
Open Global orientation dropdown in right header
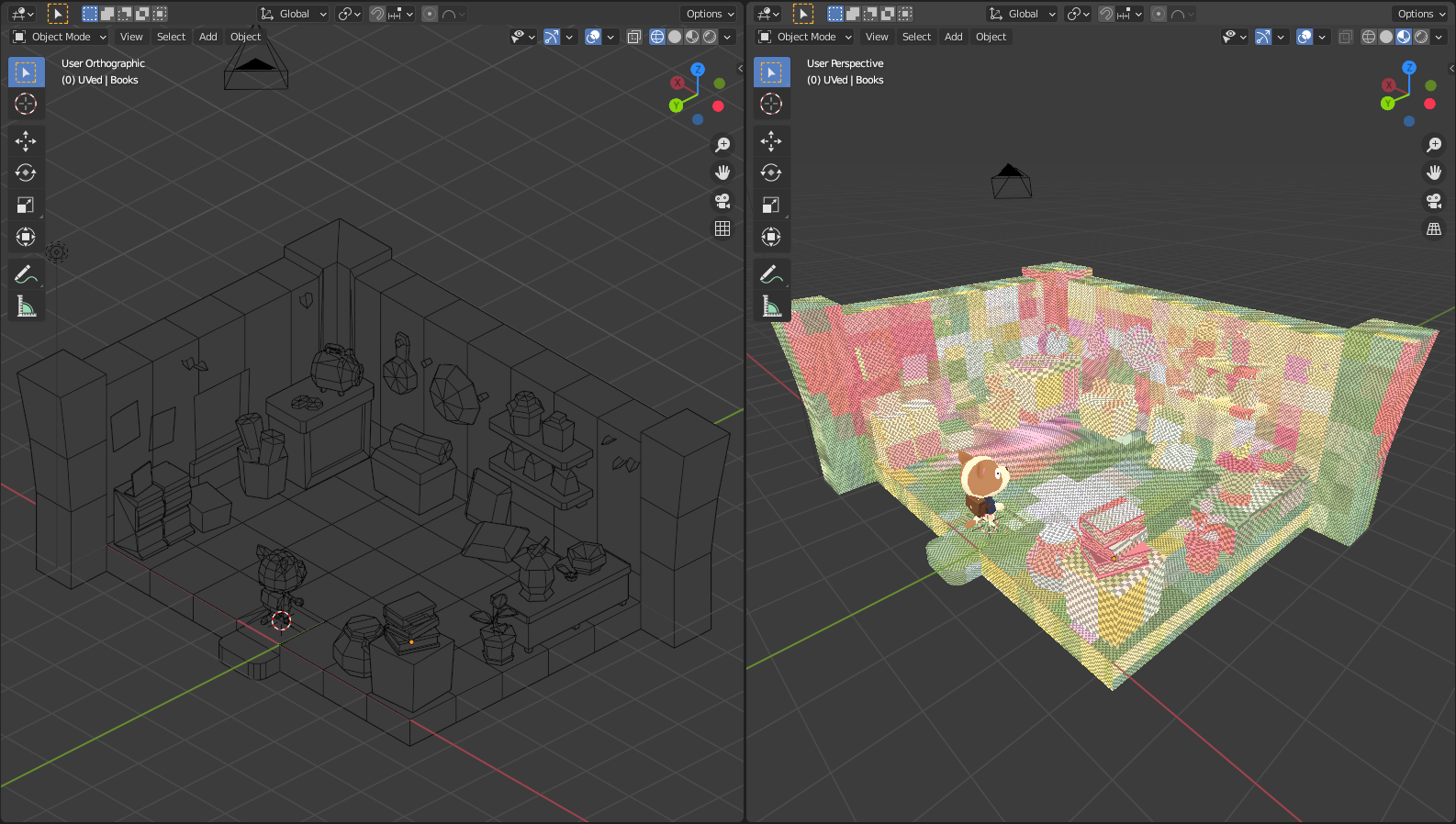click(1023, 14)
